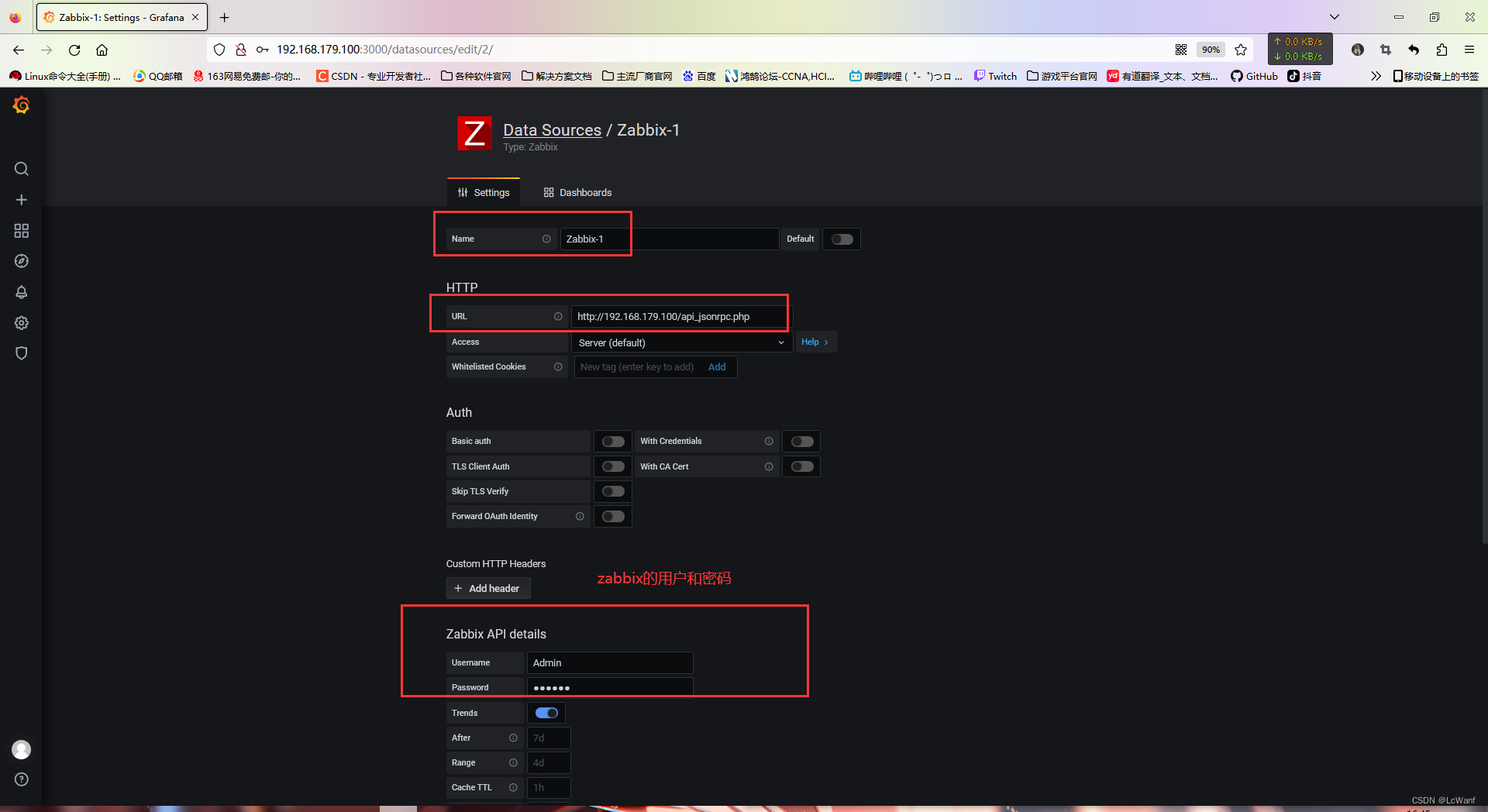1488x812 pixels.
Task: Open the Configuration gear icon
Action: click(22, 323)
